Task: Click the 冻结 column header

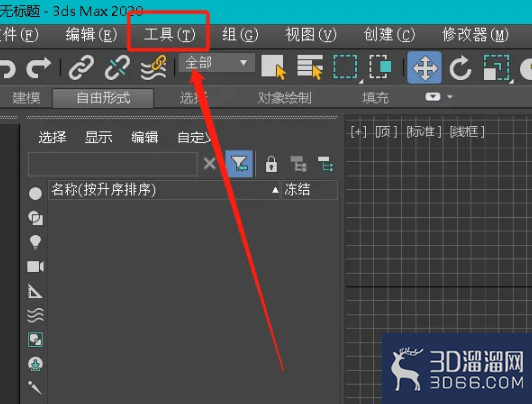Action: [309, 190]
